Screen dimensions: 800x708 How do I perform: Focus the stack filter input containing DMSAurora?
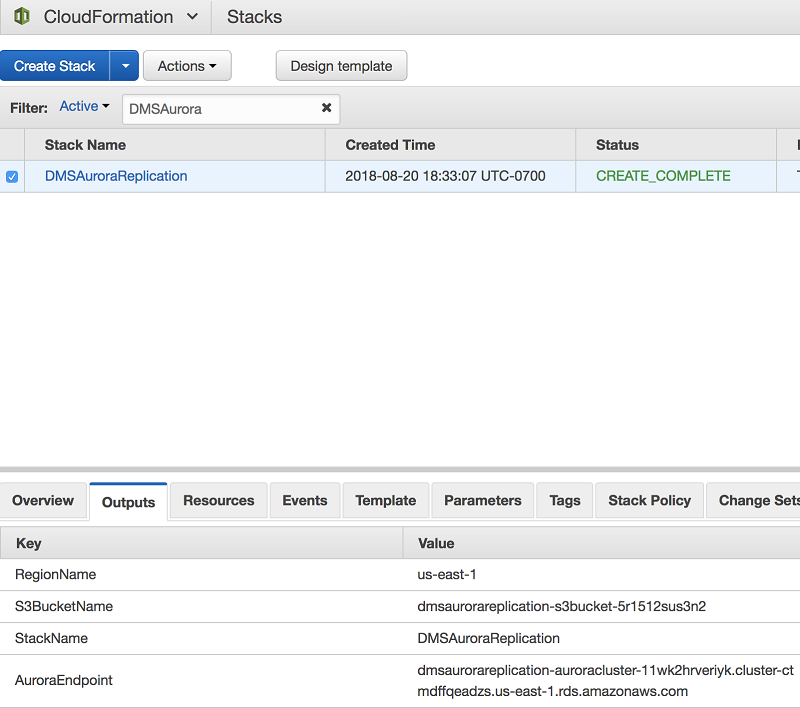click(231, 109)
